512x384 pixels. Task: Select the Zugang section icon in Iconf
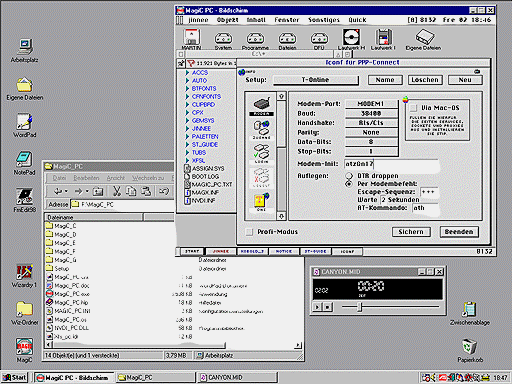[262, 130]
